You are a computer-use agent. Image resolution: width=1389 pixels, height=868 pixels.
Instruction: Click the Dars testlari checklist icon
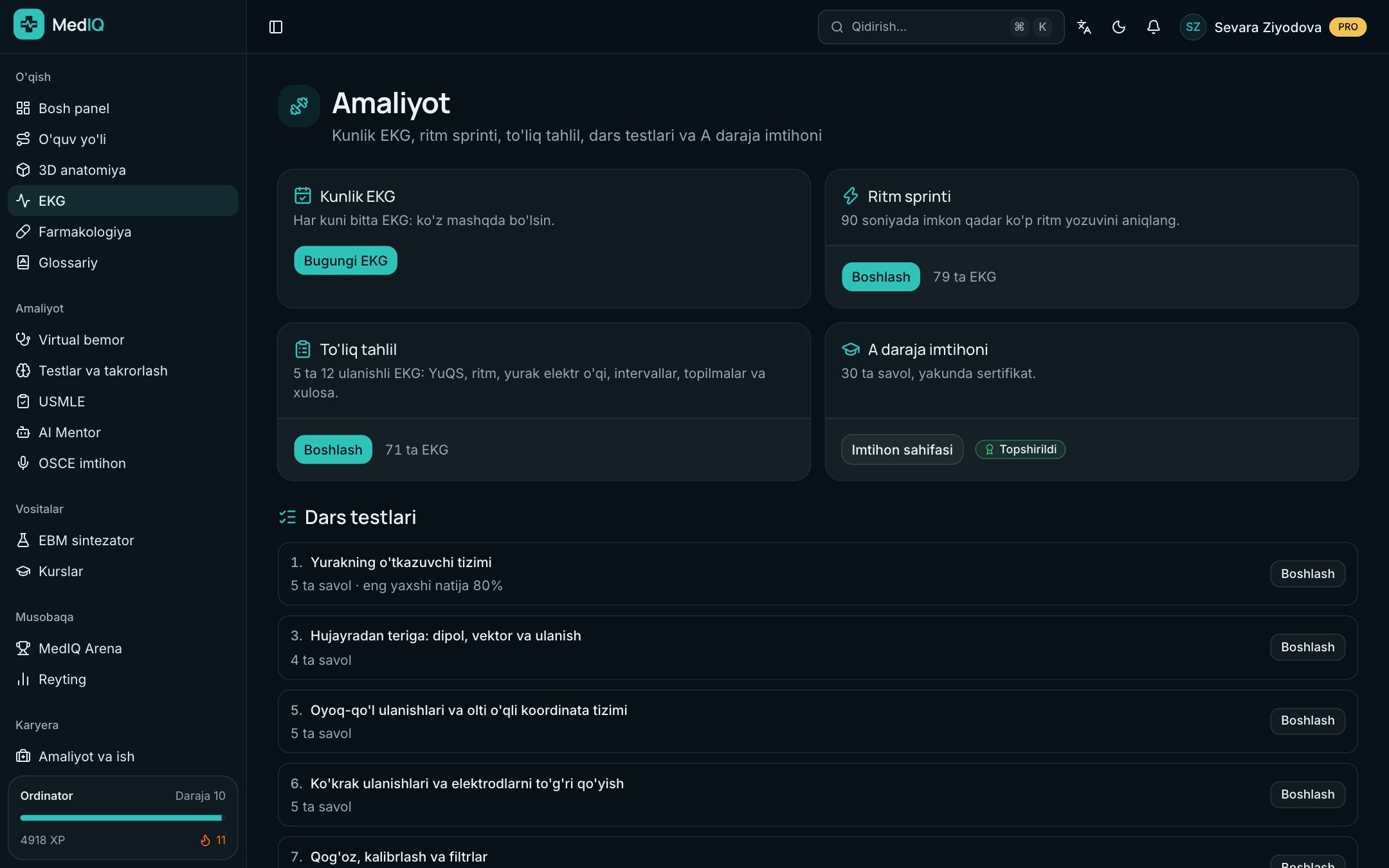pyautogui.click(x=287, y=517)
